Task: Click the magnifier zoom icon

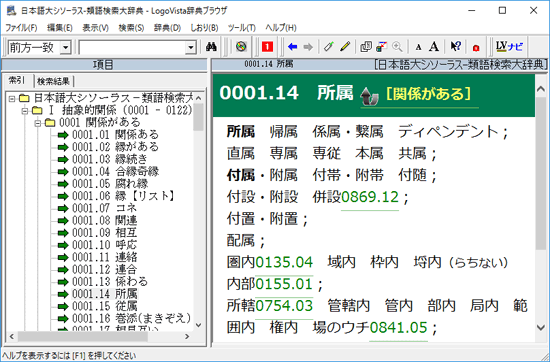Action: pos(397,47)
